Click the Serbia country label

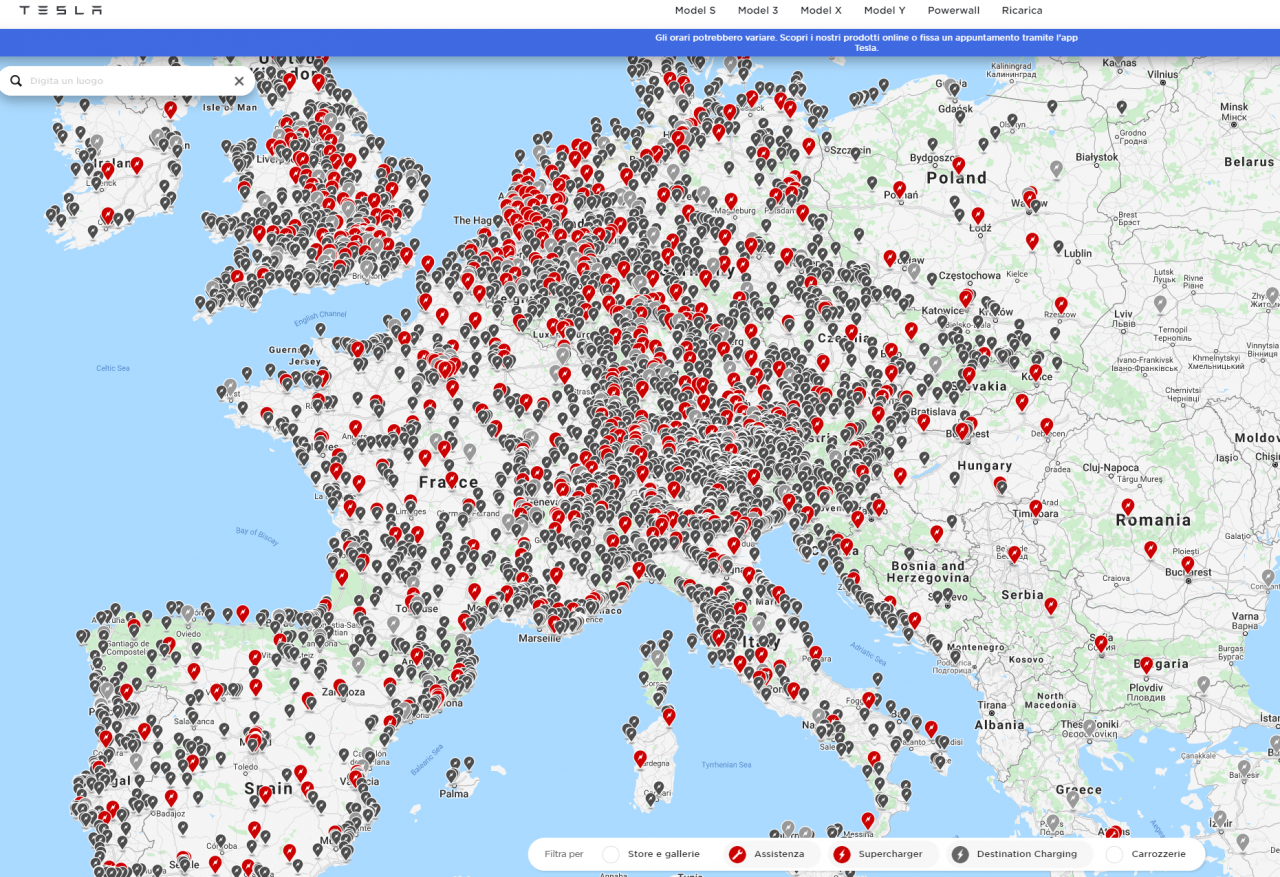tap(1022, 595)
